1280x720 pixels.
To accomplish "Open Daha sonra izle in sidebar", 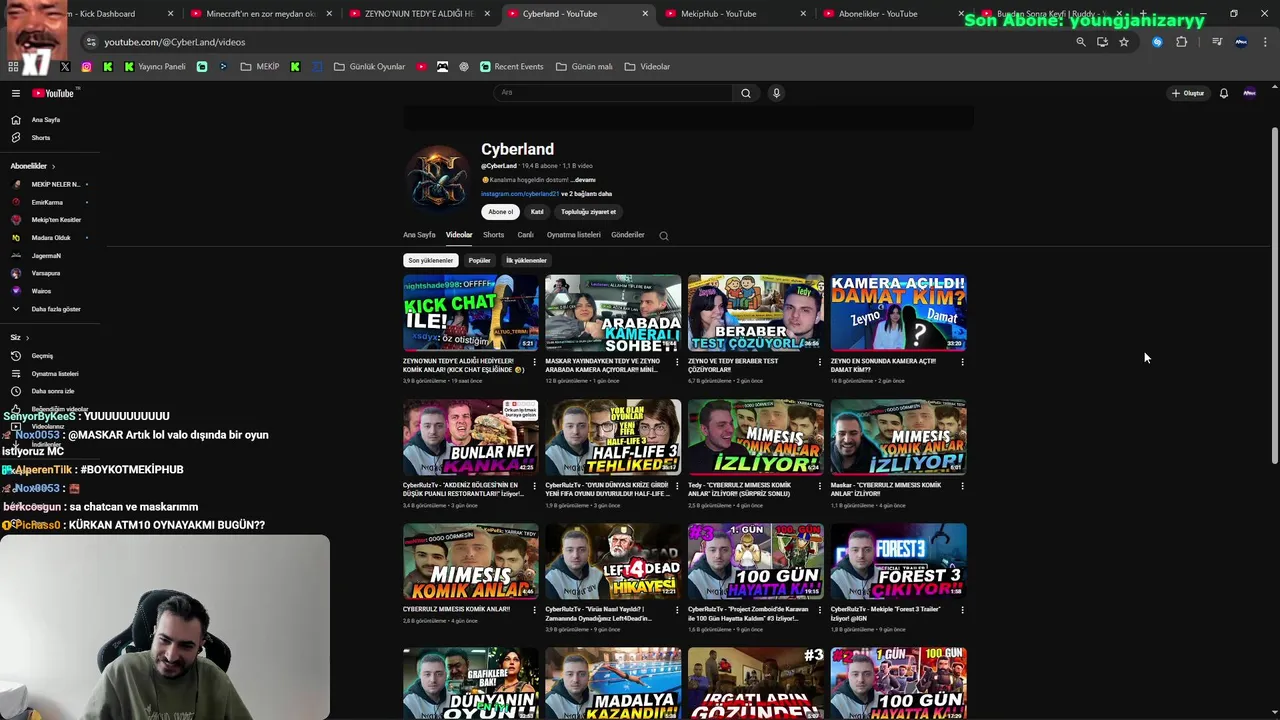I will point(52,391).
